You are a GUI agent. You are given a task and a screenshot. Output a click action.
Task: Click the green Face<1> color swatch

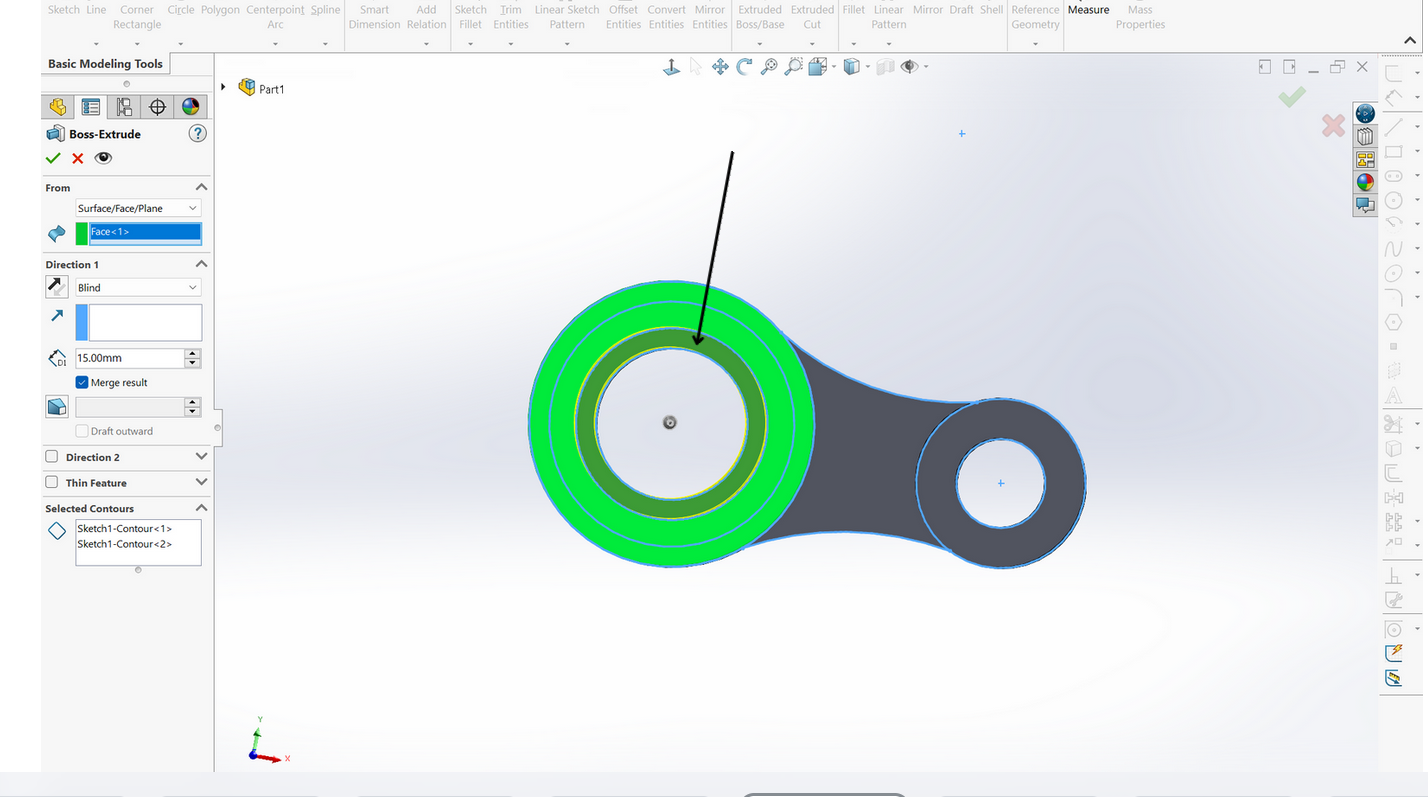(x=82, y=233)
